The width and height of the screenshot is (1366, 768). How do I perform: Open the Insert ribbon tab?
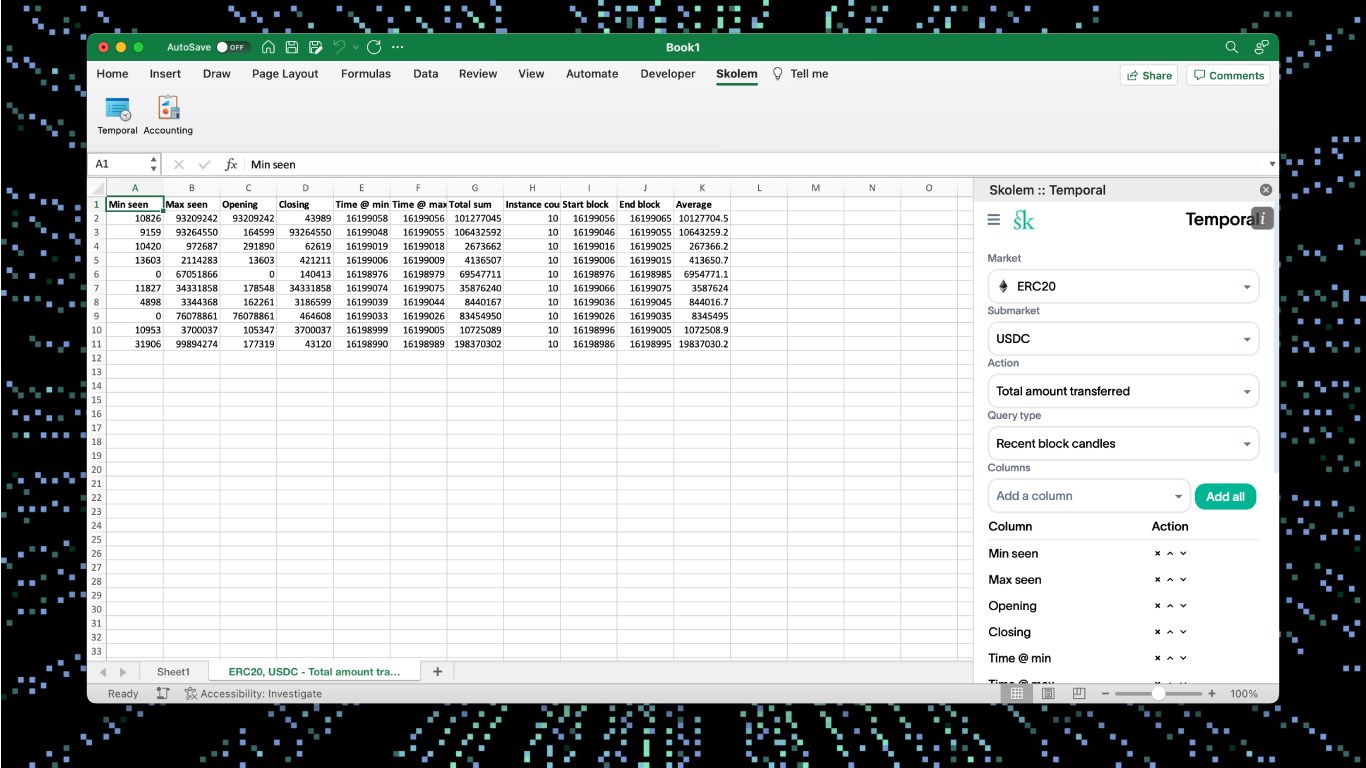(165, 74)
